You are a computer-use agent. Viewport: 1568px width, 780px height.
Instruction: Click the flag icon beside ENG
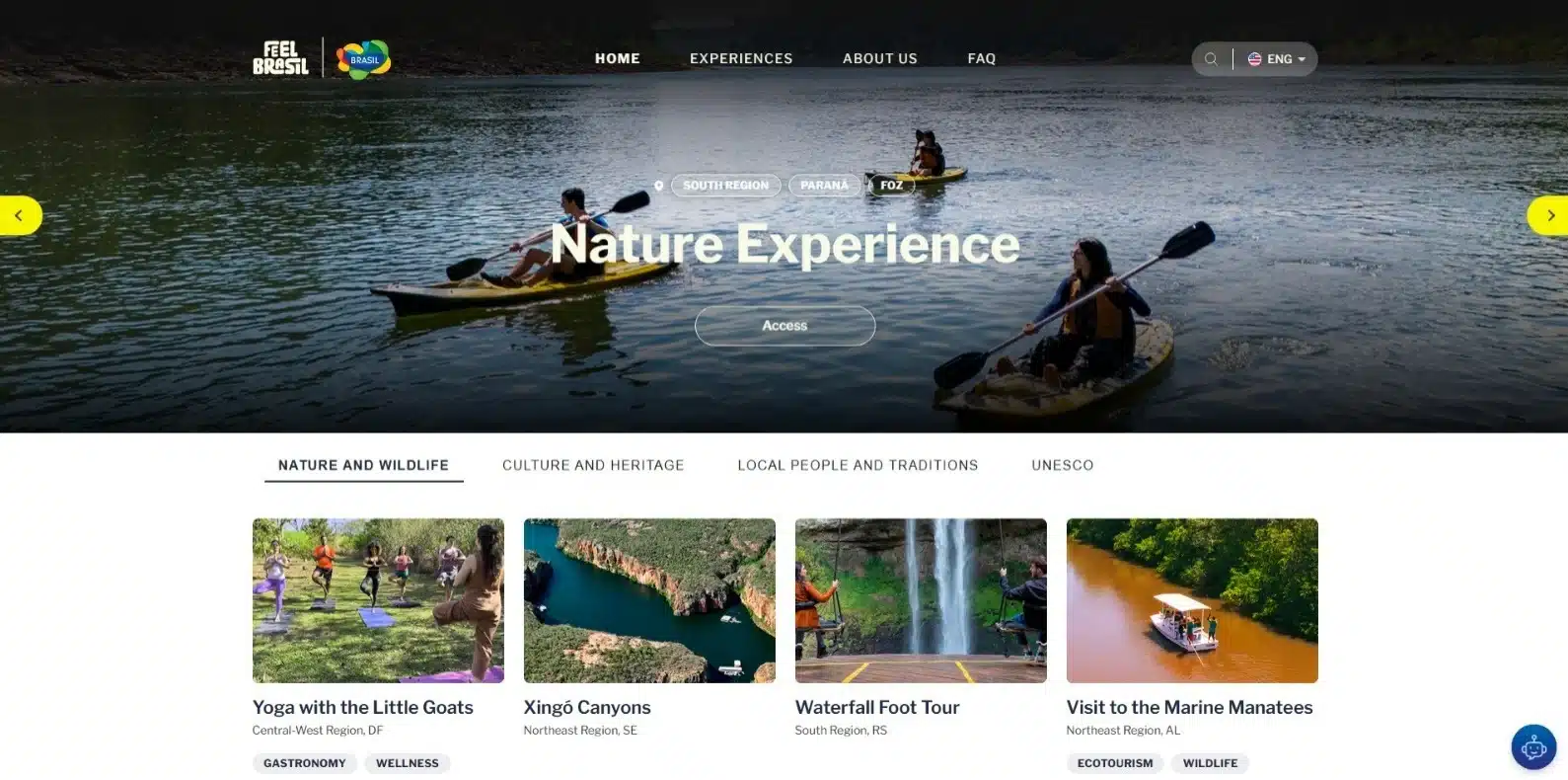pos(1254,59)
